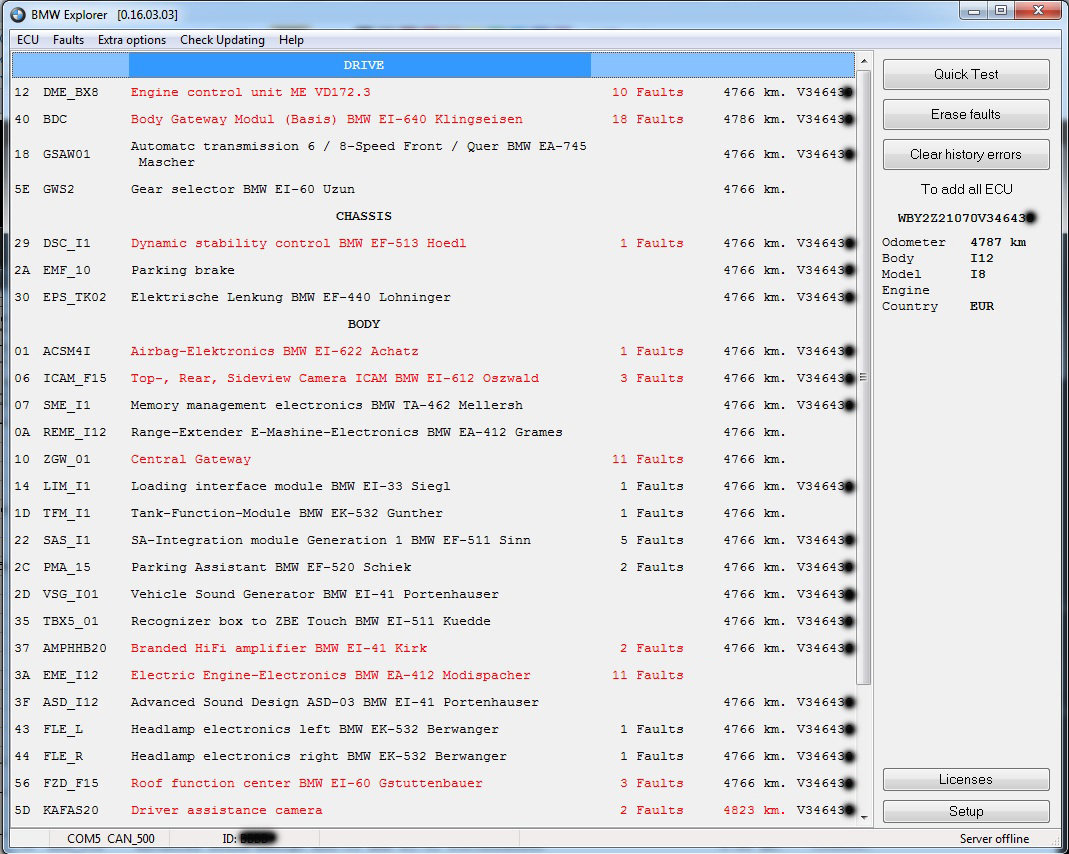Click the Check Updating menu item
This screenshot has height=854, width=1069.
(222, 40)
